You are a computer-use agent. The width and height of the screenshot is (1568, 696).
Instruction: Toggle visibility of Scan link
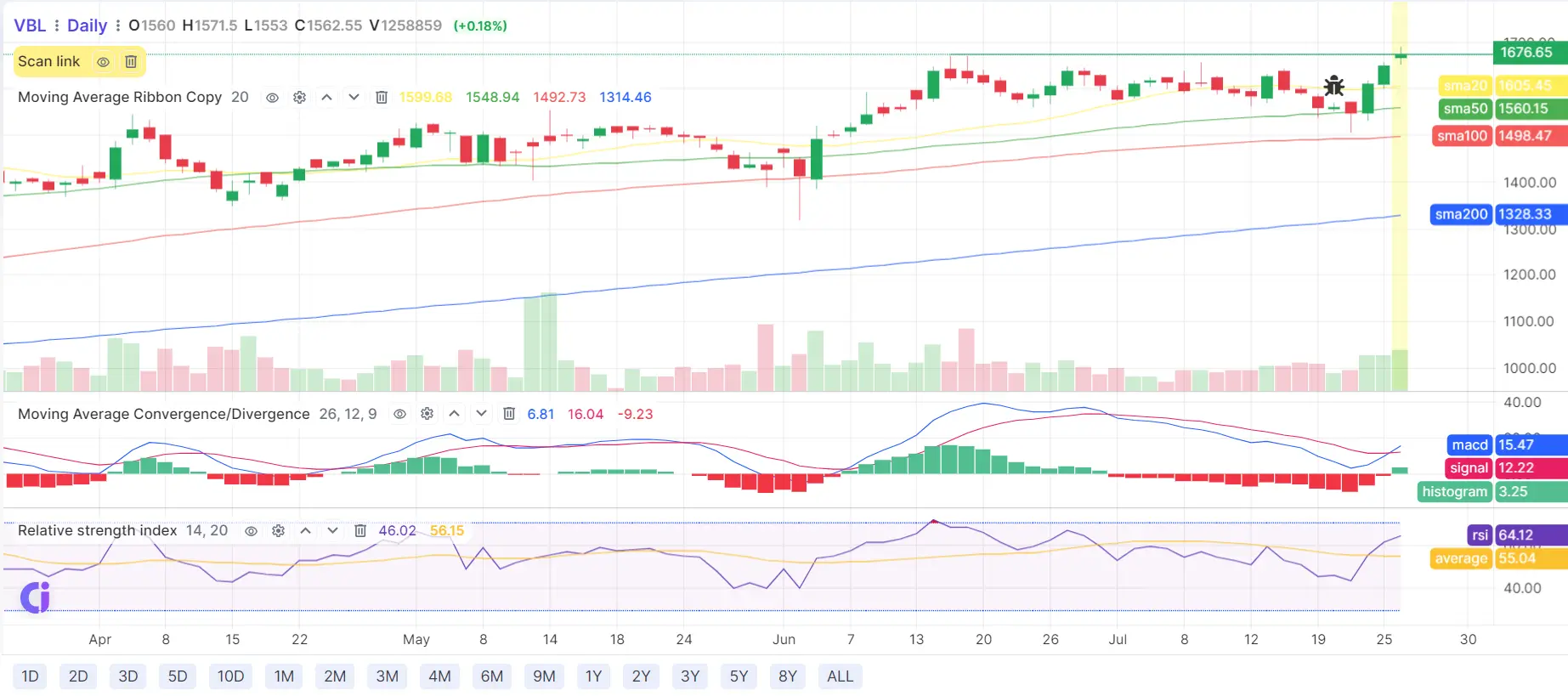(103, 62)
